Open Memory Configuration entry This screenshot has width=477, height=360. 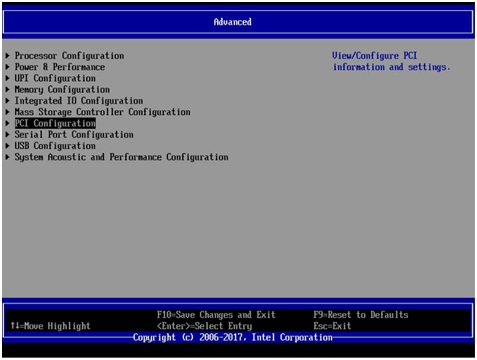point(62,90)
